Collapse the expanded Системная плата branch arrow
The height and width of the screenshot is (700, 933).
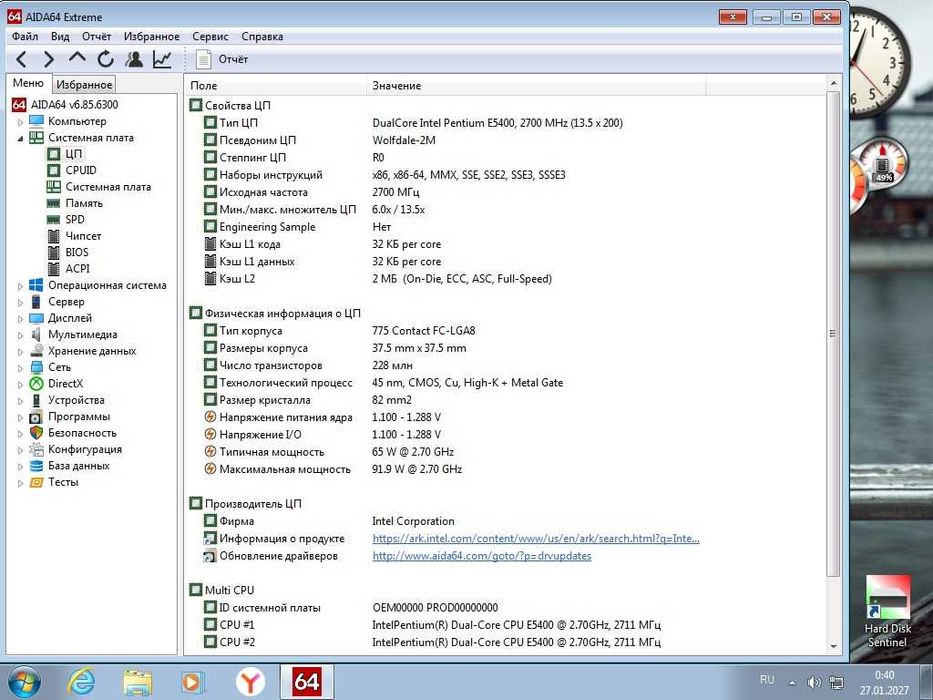pyautogui.click(x=20, y=138)
